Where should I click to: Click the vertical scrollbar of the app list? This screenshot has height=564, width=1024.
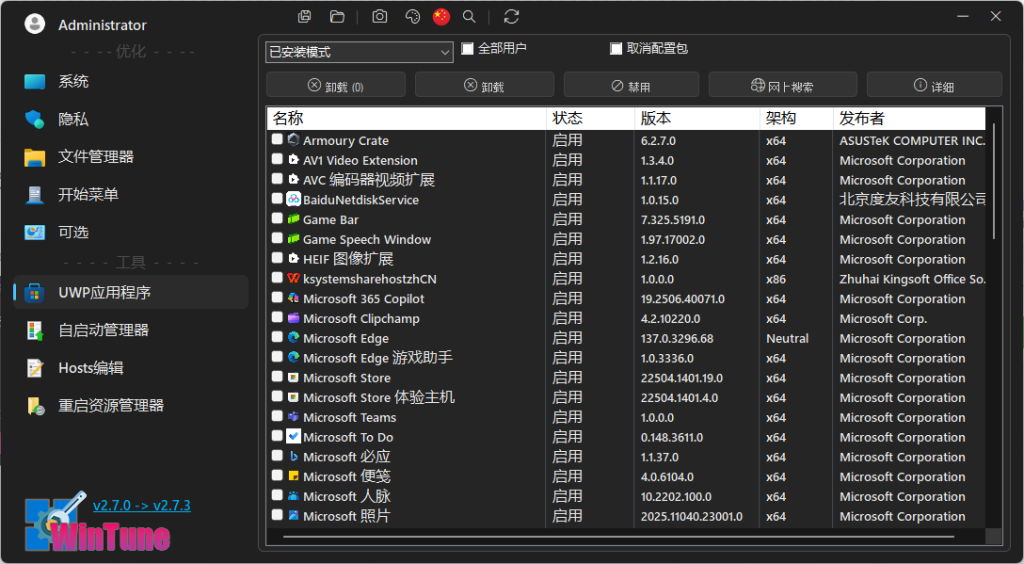click(x=993, y=180)
